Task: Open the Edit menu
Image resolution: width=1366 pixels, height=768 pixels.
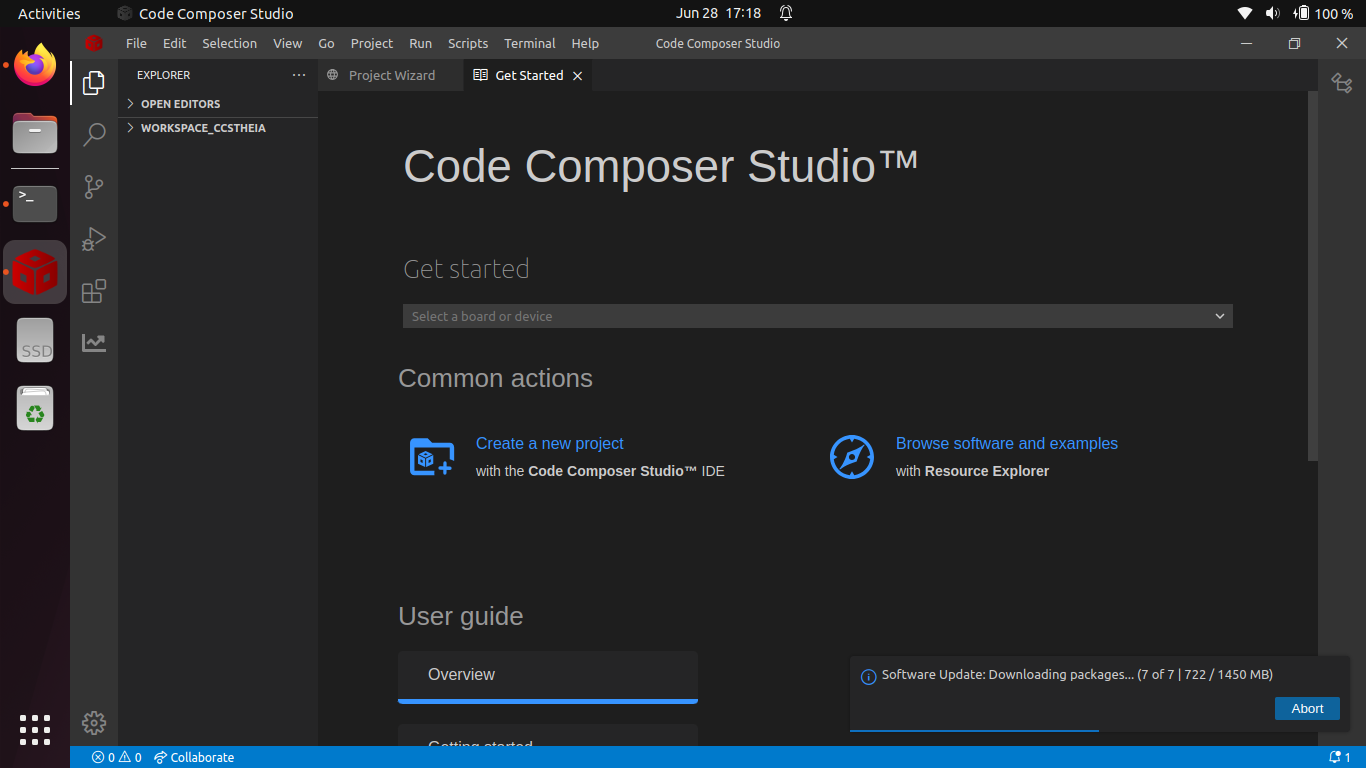Action: click(175, 43)
